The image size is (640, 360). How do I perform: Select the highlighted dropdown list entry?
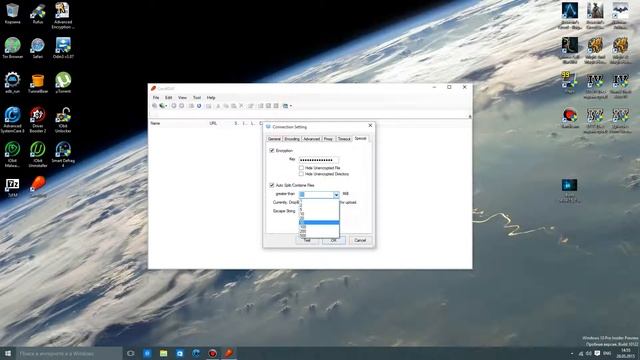pyautogui.click(x=319, y=222)
